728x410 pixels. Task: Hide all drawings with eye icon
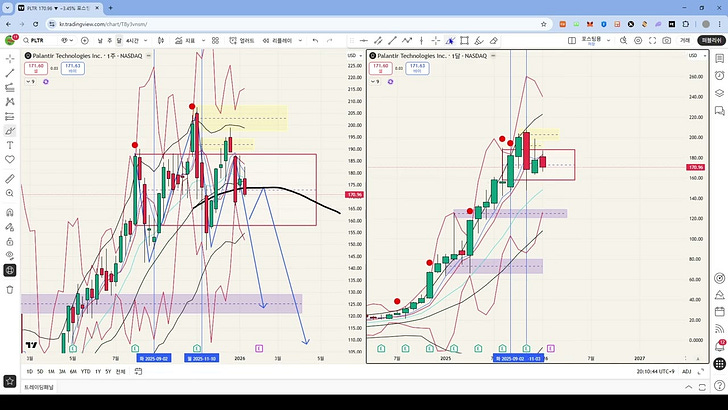tap(10, 255)
